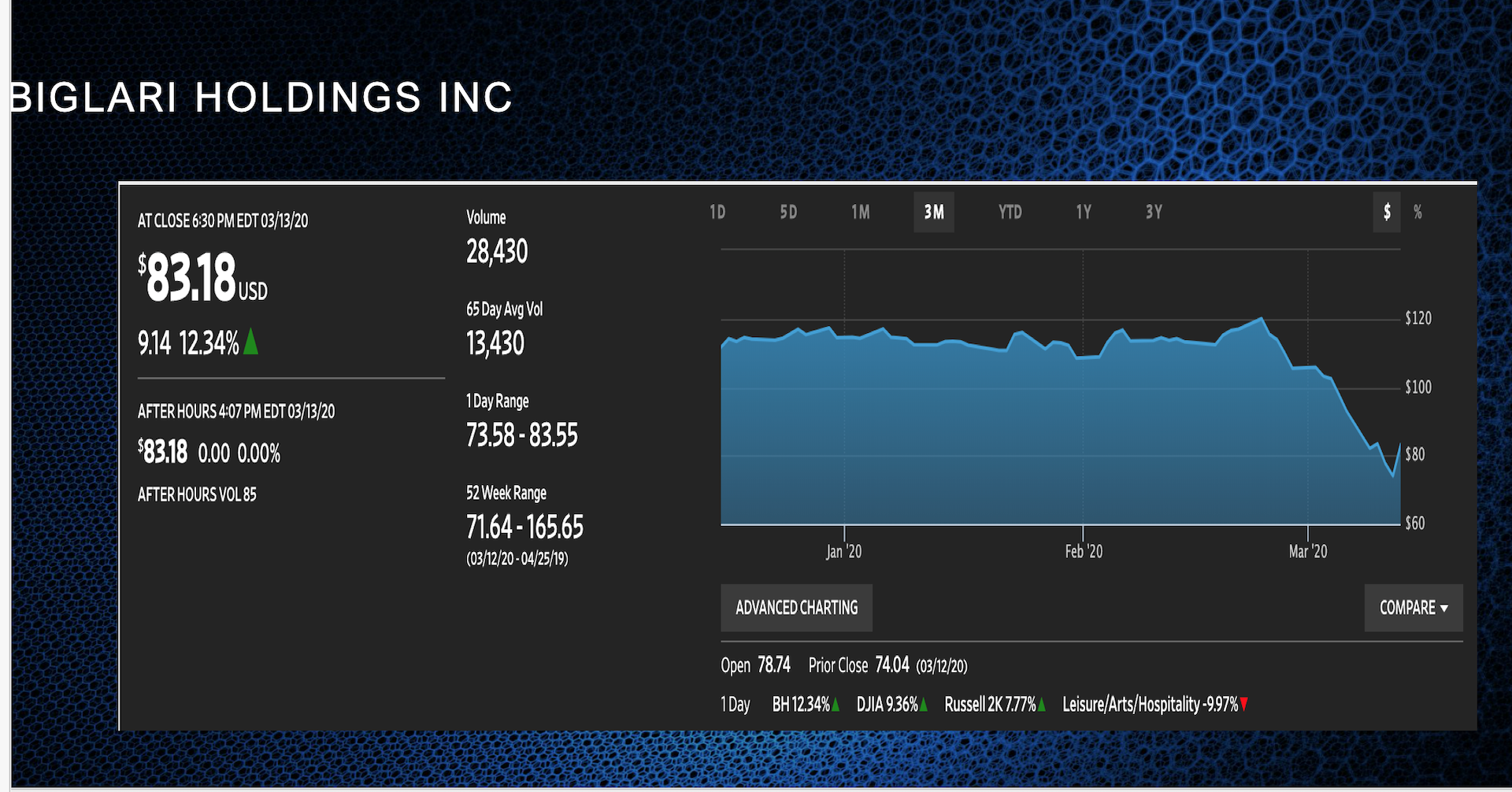Click the BH 12.34% one-day indicator
The image size is (1512, 792).
806,705
